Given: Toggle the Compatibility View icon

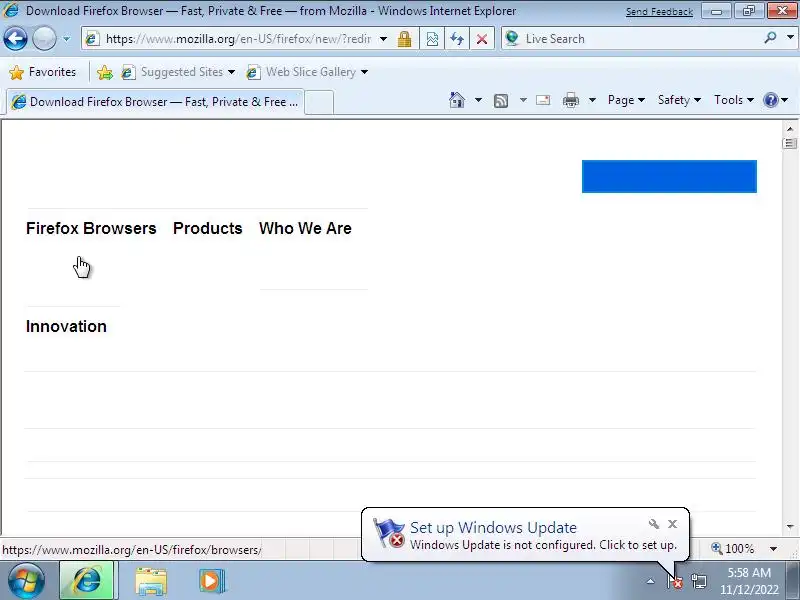Looking at the screenshot, I should click(x=432, y=39).
